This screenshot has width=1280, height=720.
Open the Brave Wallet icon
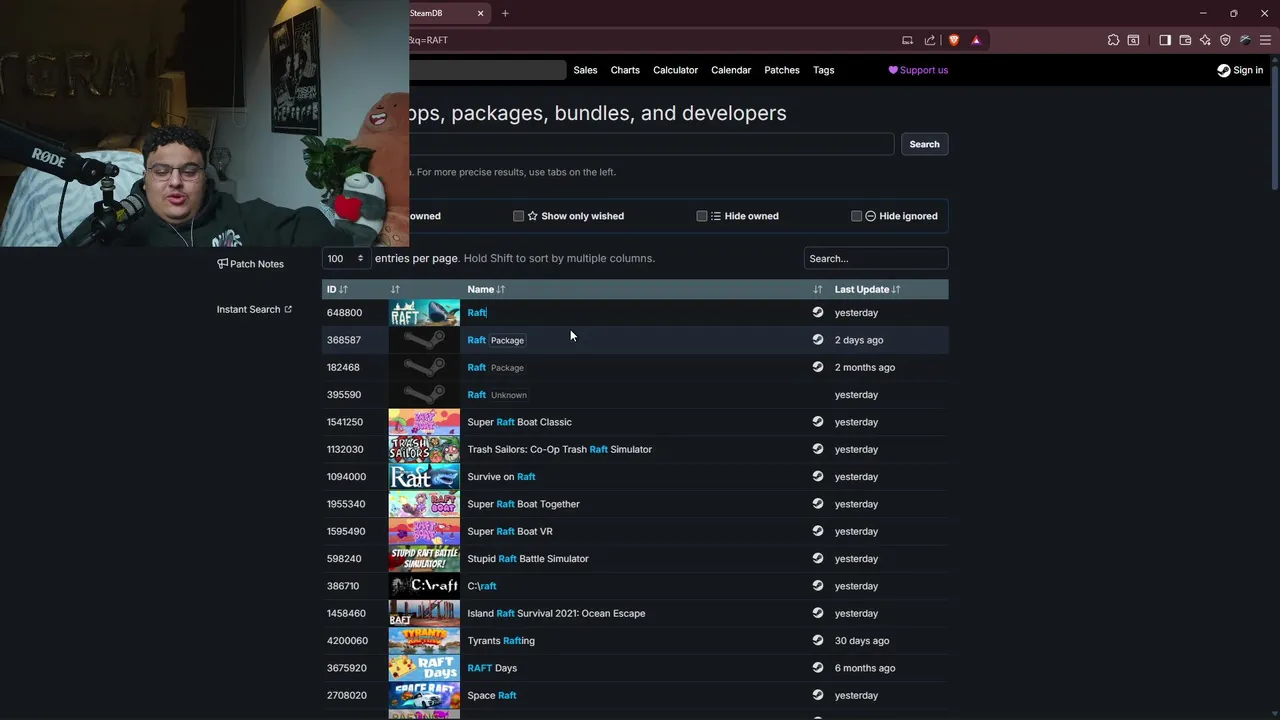pos(1185,40)
